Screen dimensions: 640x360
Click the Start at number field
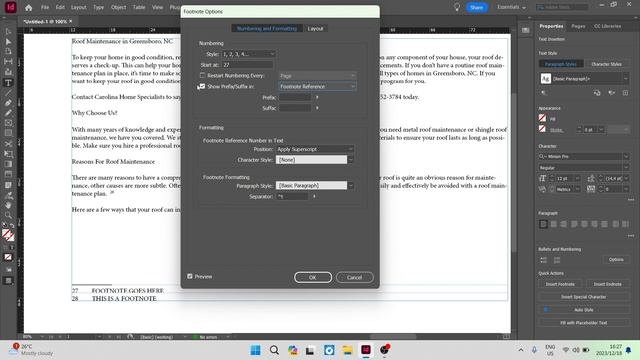247,64
